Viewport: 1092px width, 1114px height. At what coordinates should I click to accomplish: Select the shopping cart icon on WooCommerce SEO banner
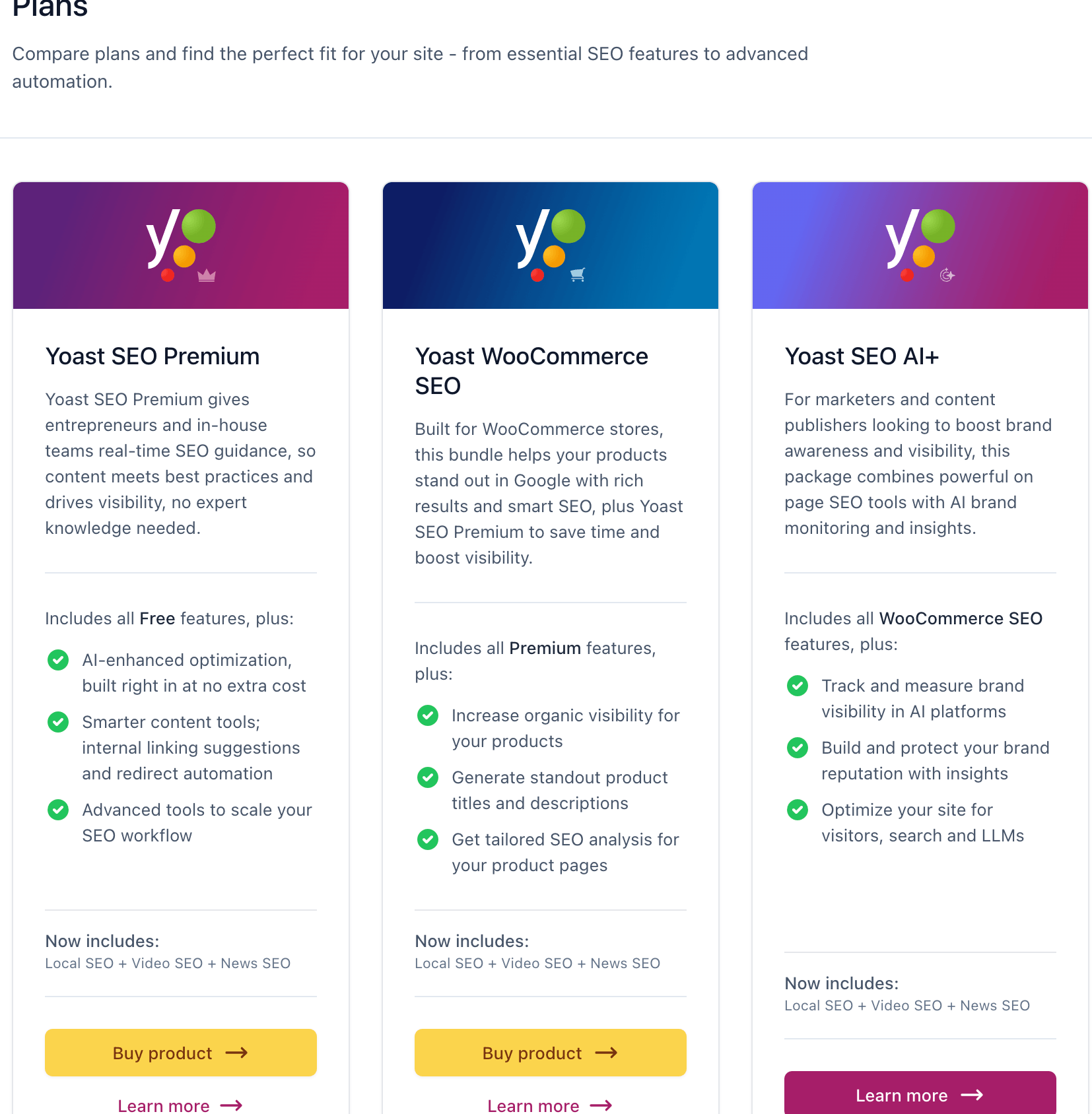click(578, 274)
